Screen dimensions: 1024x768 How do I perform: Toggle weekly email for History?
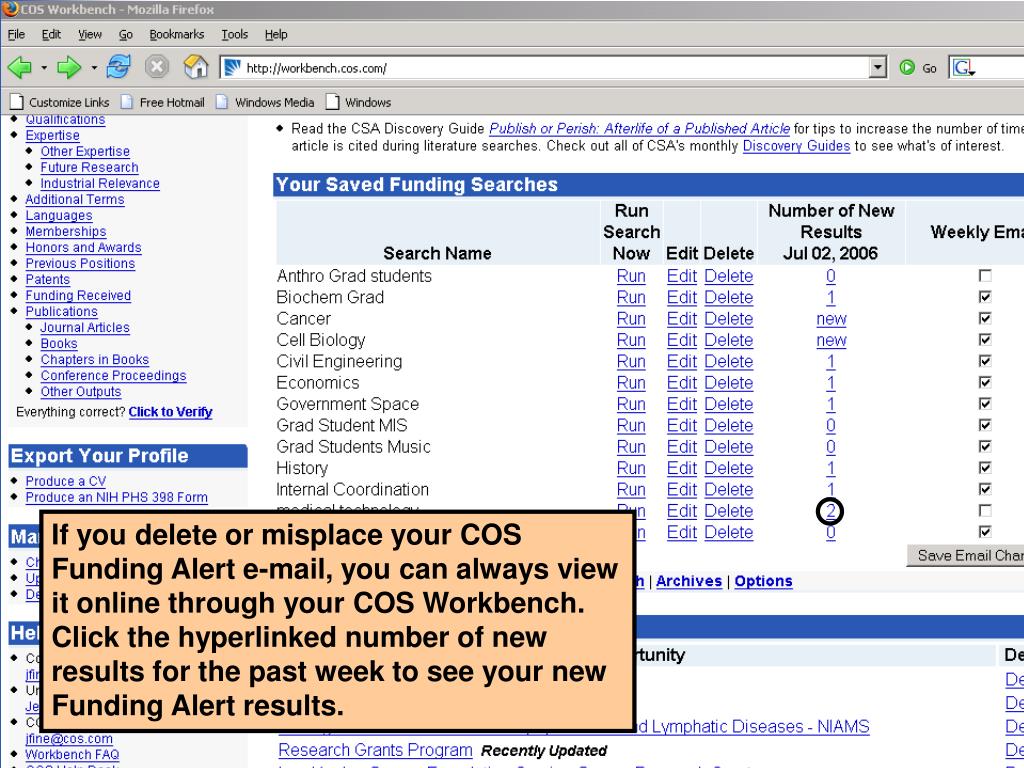(985, 468)
